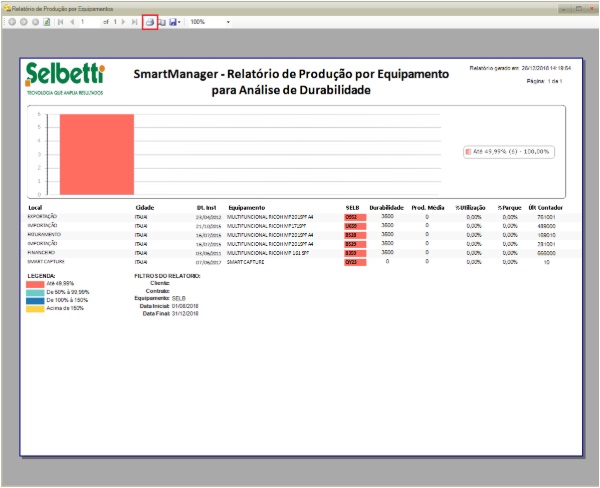Click the SmartManager report title
600x488 pixels.
pyautogui.click(x=291, y=82)
